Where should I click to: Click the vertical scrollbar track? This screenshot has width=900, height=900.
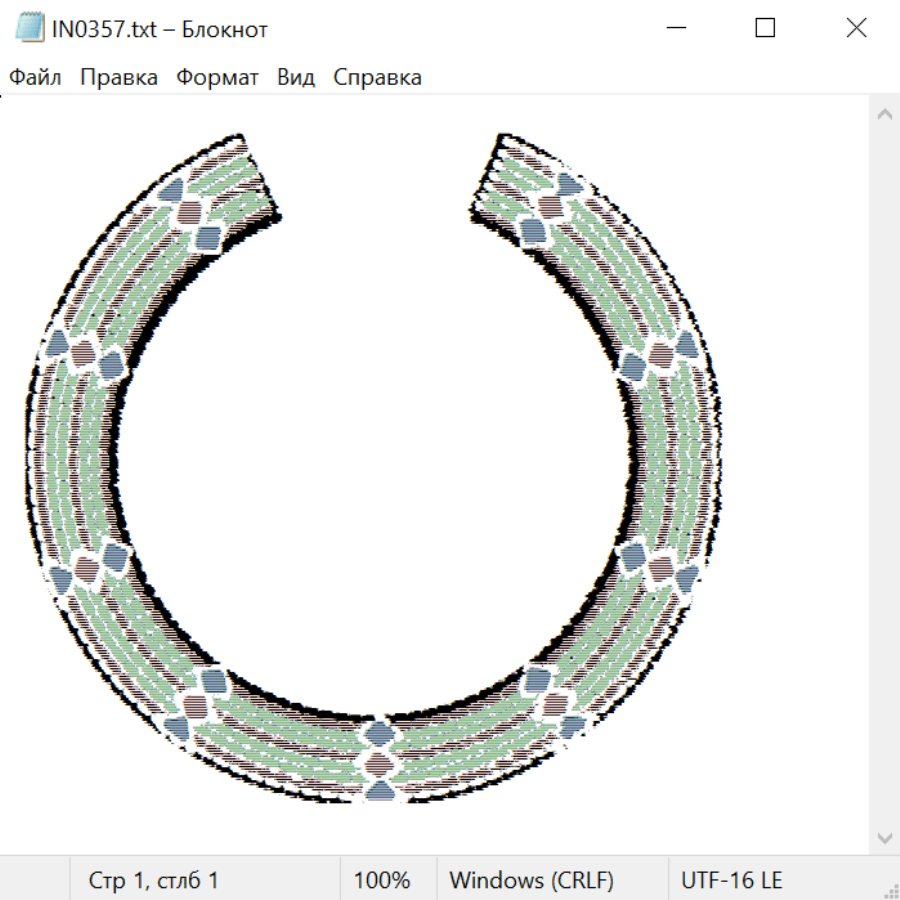[884, 475]
